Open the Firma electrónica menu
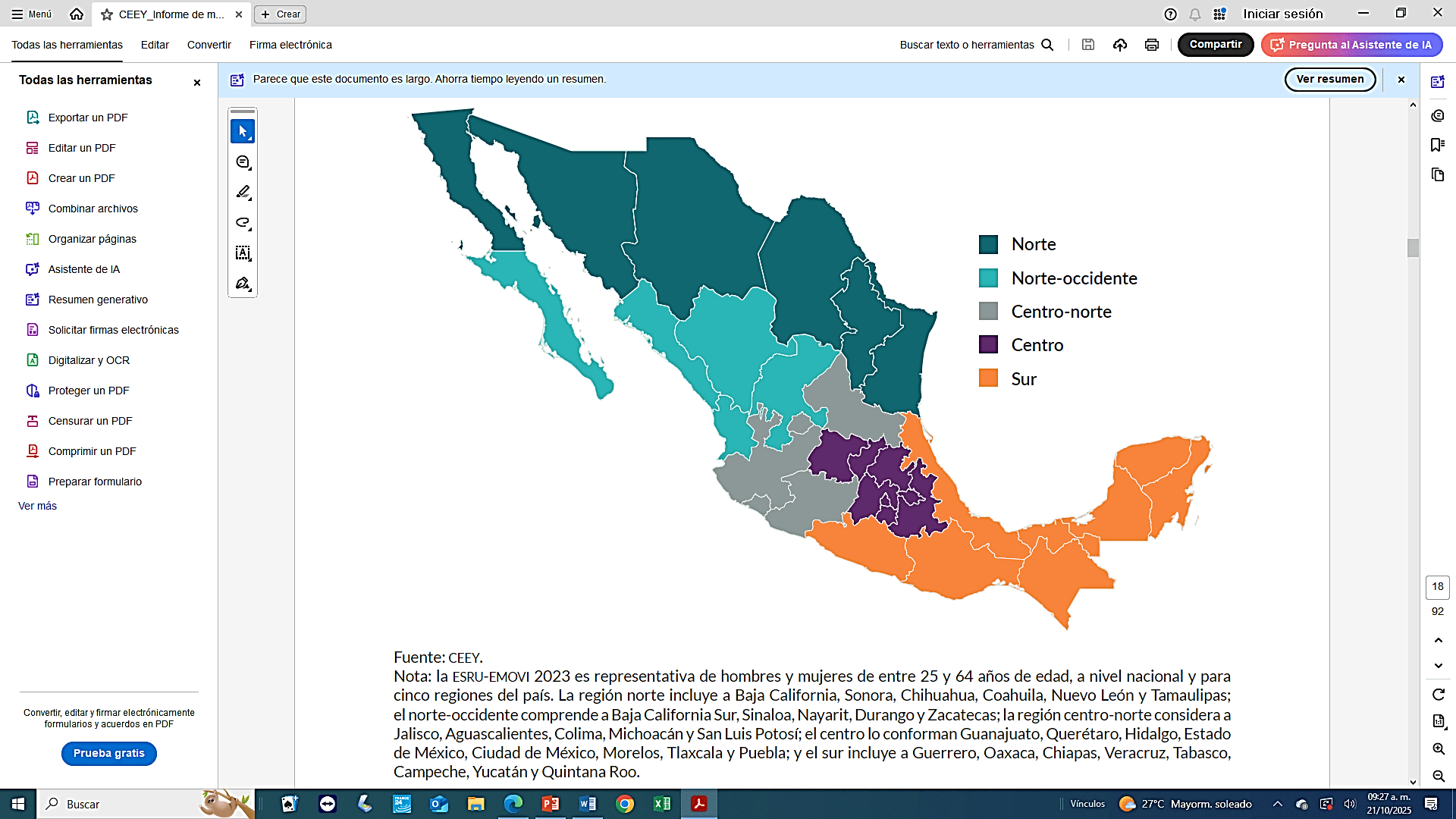 coord(290,45)
